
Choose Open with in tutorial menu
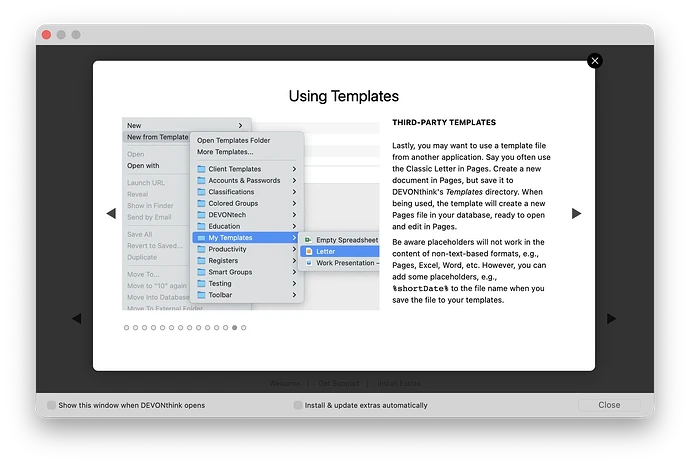pyautogui.click(x=143, y=166)
